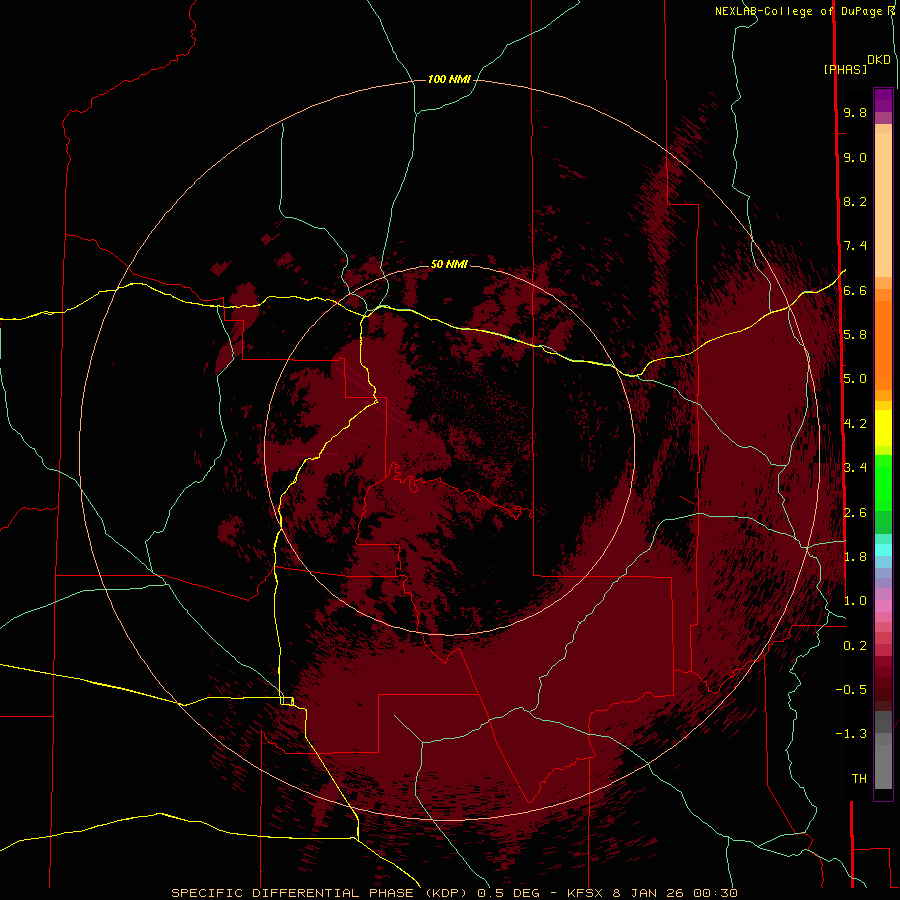The height and width of the screenshot is (900, 900).
Task: Click the 9.8 value on the color scale
Action: 855,112
